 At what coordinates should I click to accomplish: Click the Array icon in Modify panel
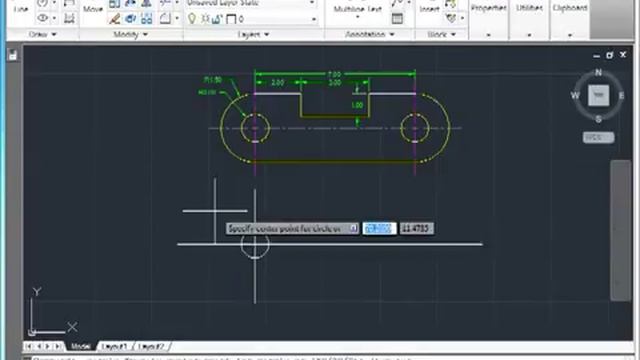coord(147,18)
